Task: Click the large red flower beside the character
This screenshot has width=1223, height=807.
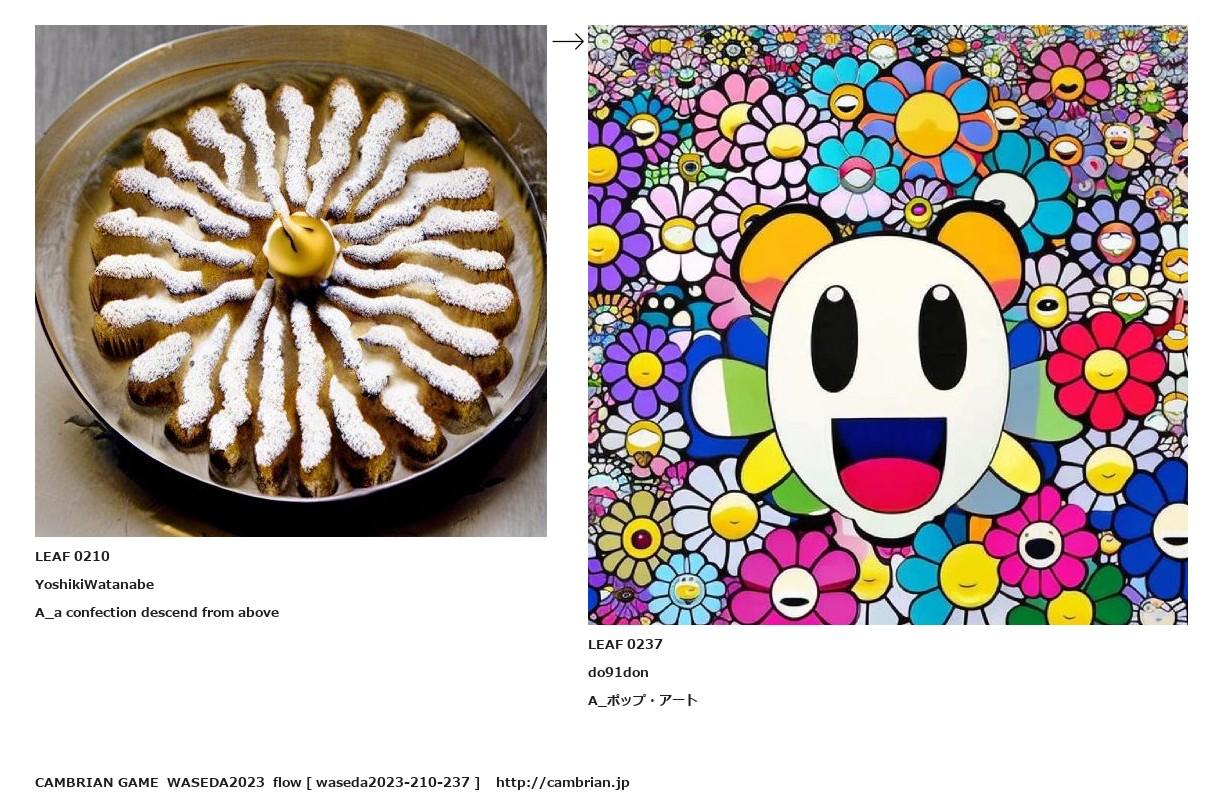Action: [1106, 371]
